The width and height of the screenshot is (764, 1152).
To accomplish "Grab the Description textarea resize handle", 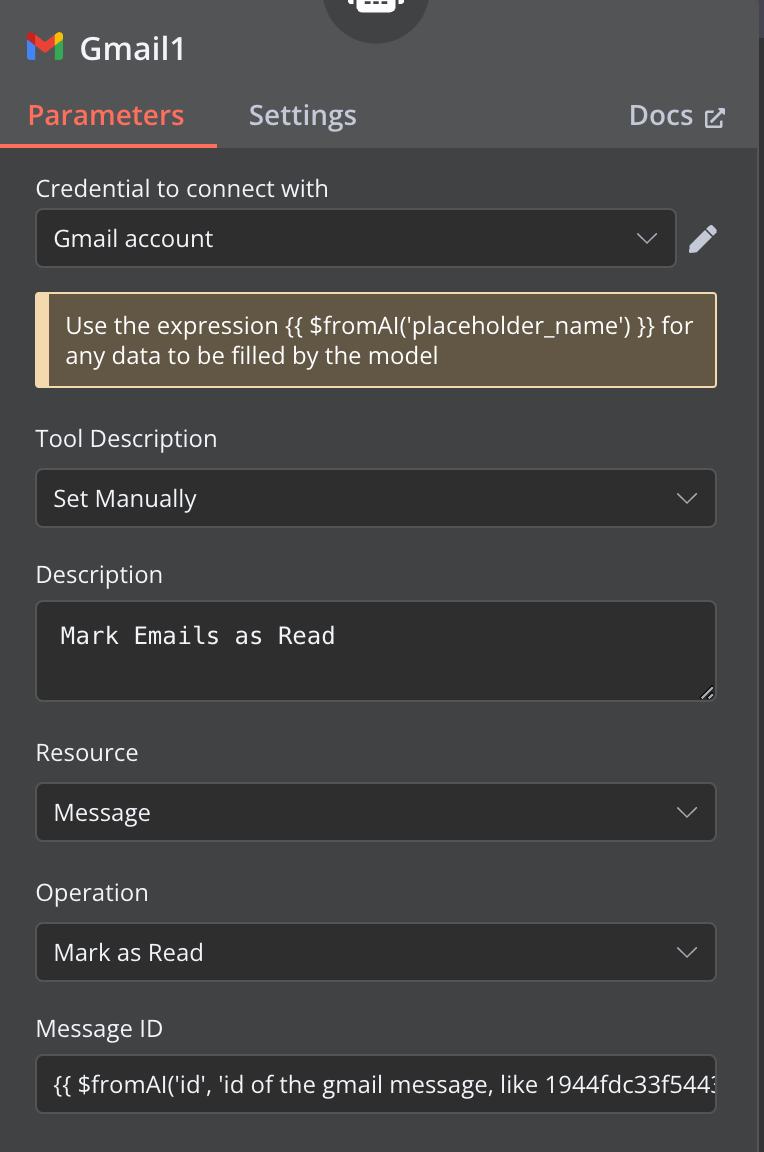I will tap(707, 692).
